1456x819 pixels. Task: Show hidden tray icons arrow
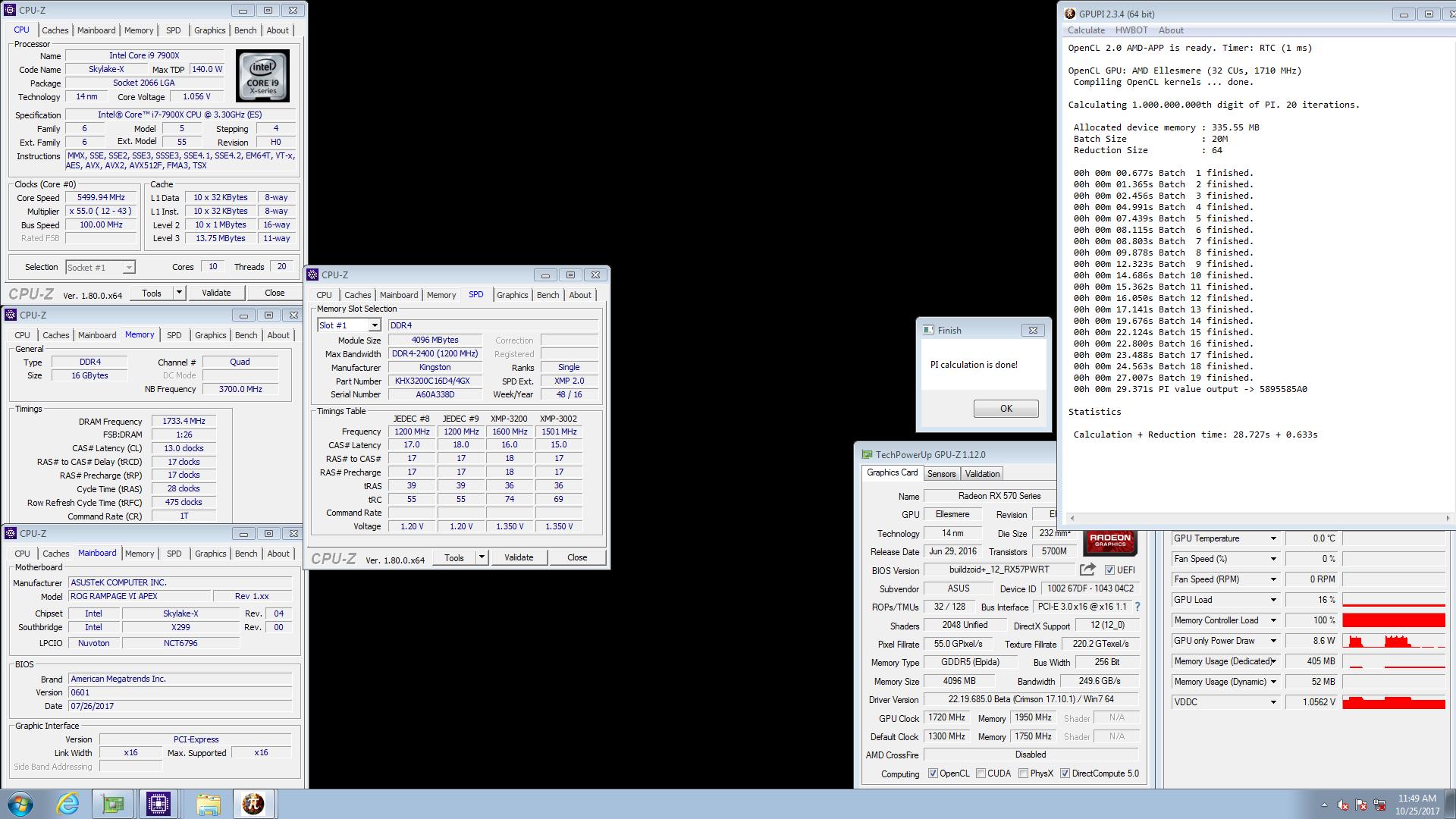point(1324,805)
